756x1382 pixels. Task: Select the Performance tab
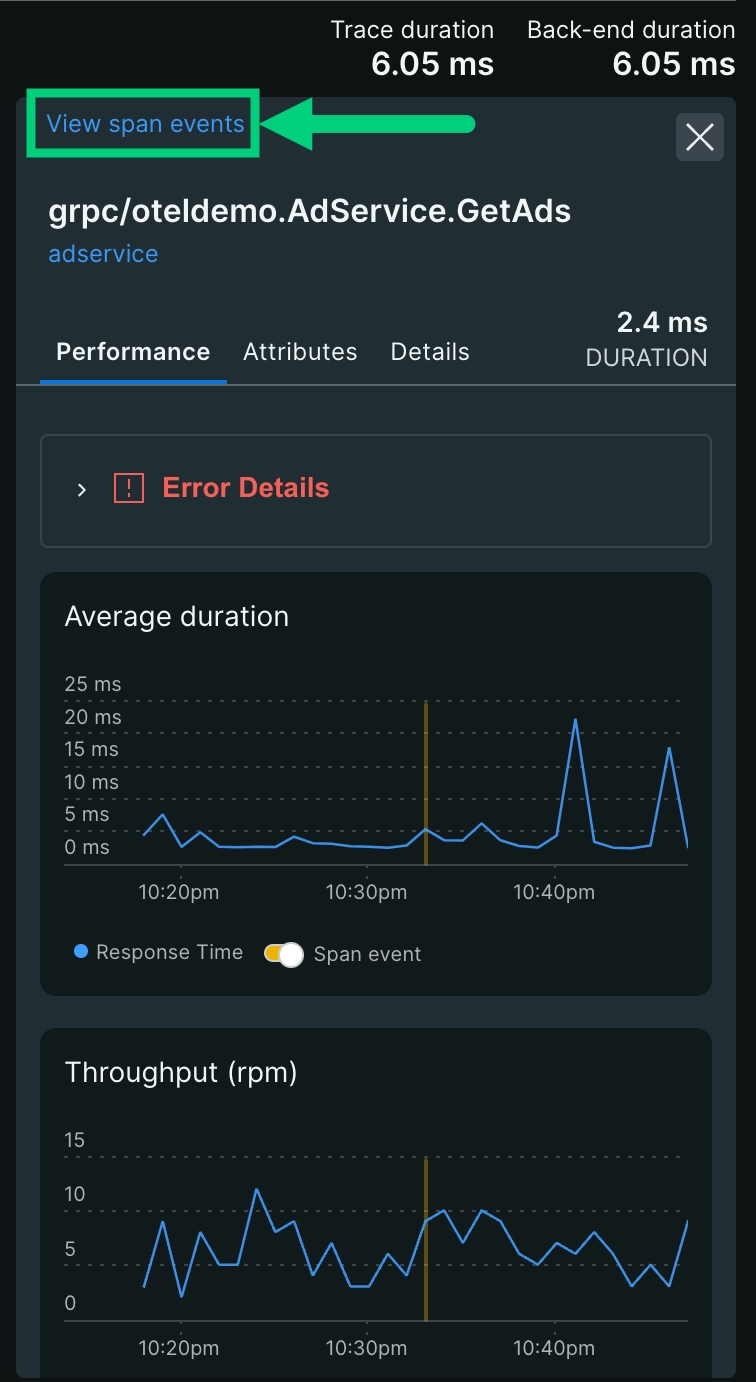coord(133,352)
